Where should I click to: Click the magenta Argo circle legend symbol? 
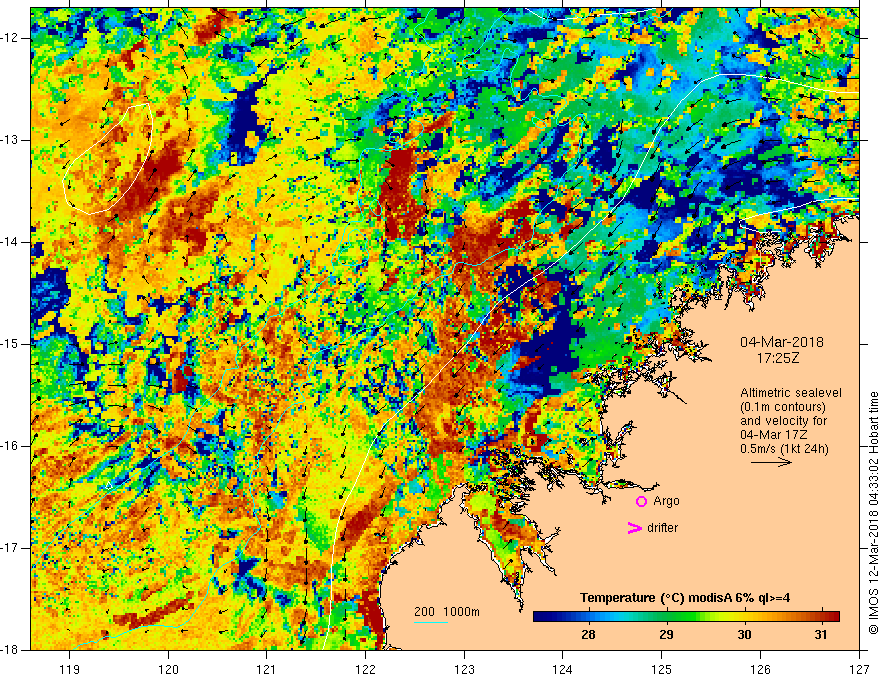[x=641, y=501]
